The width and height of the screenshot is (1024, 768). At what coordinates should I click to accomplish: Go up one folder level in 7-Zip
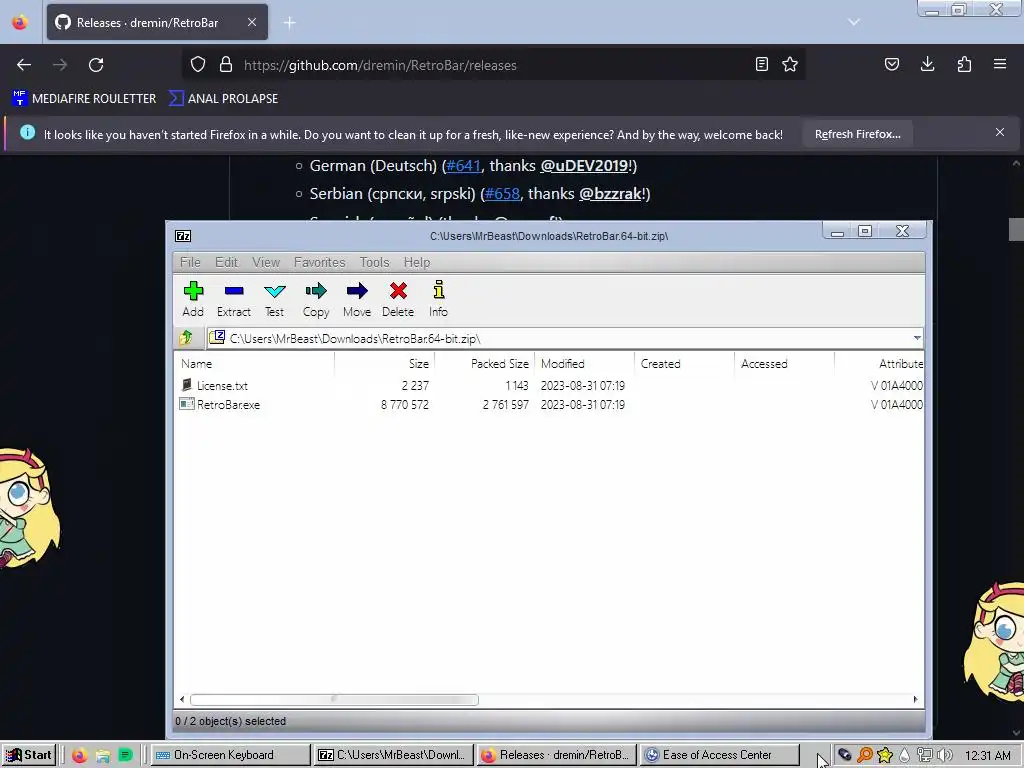(x=187, y=338)
